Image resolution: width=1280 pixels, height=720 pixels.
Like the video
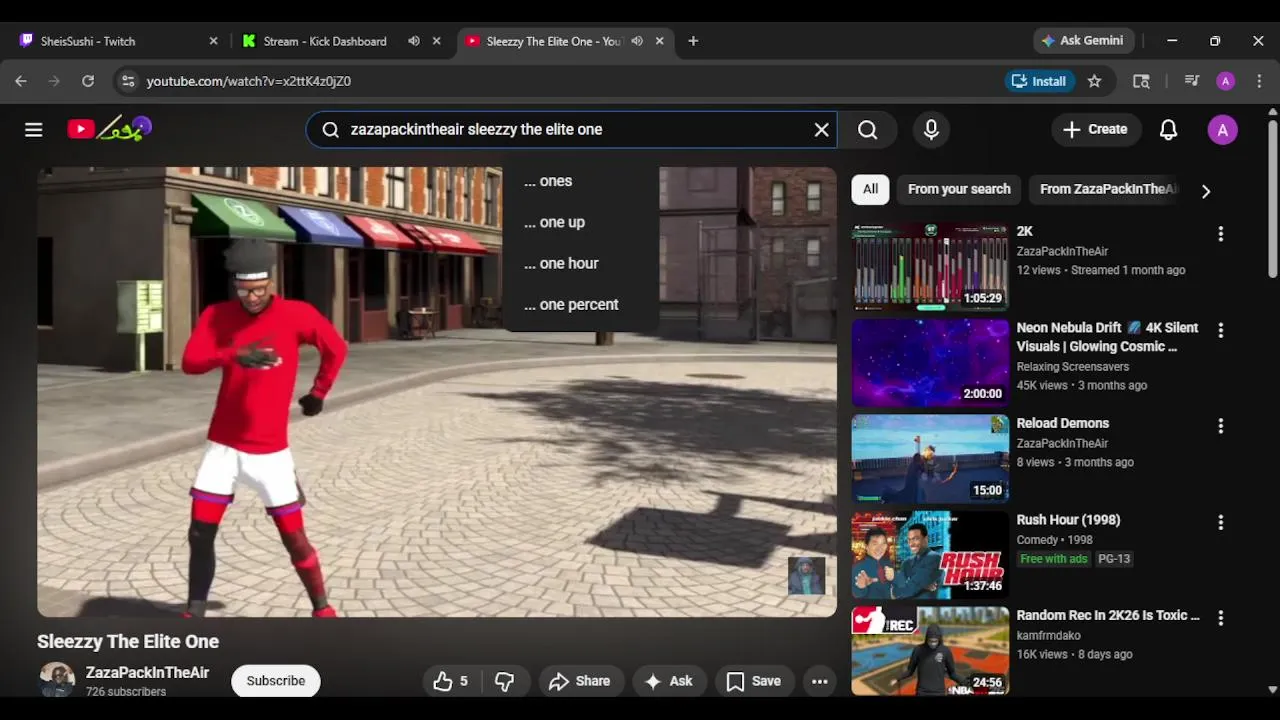tap(451, 681)
